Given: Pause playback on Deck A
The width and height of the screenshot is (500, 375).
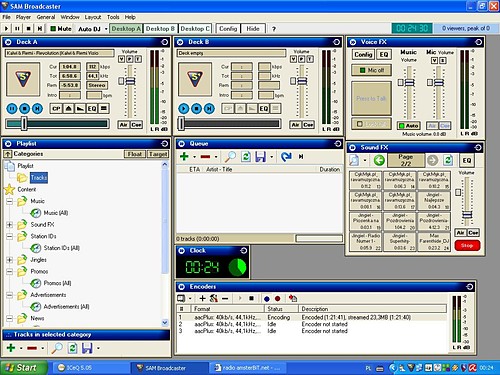Looking at the screenshot, I should (x=12, y=109).
